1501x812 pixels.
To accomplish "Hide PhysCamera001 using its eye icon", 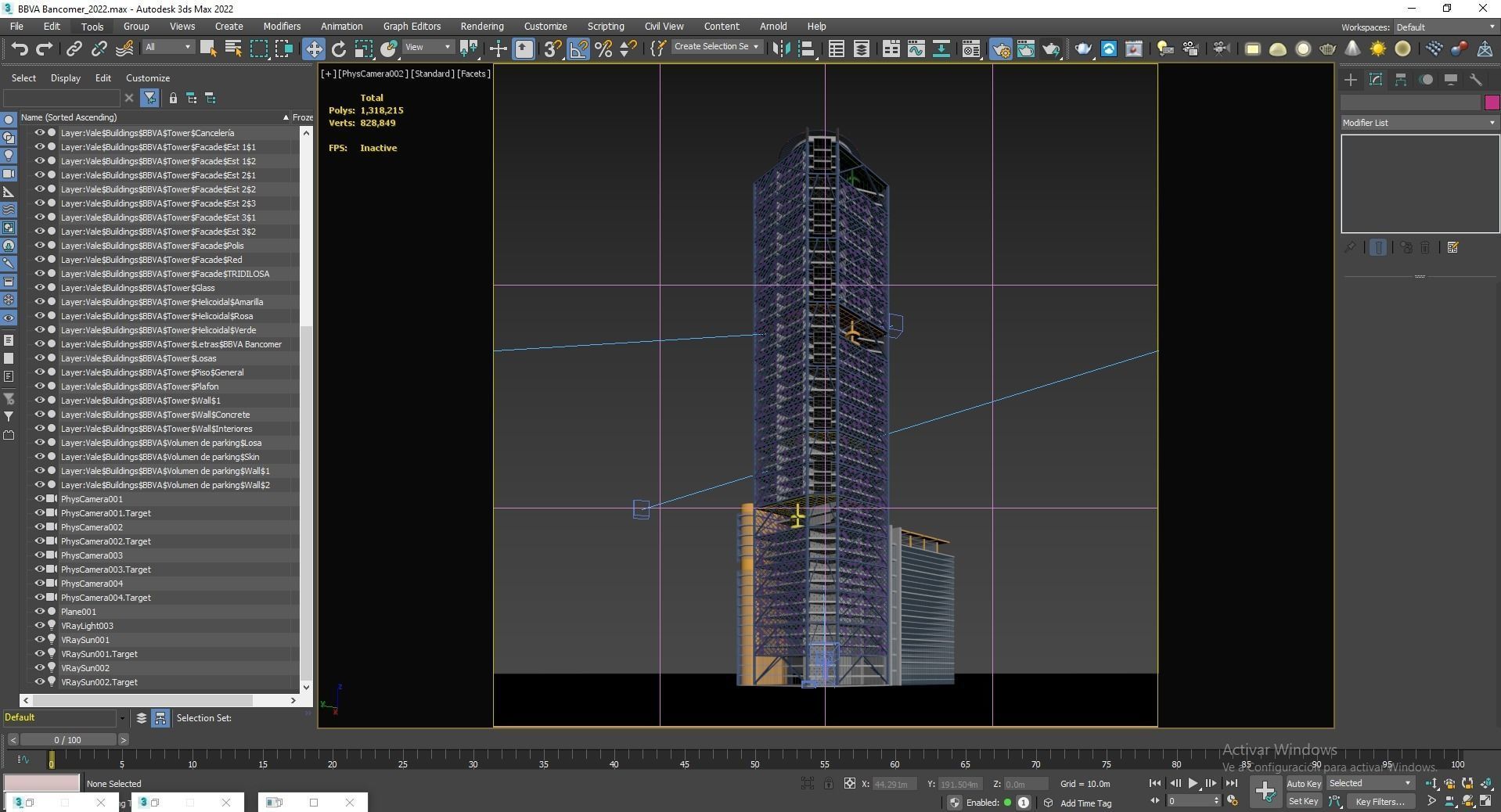I will pos(39,499).
